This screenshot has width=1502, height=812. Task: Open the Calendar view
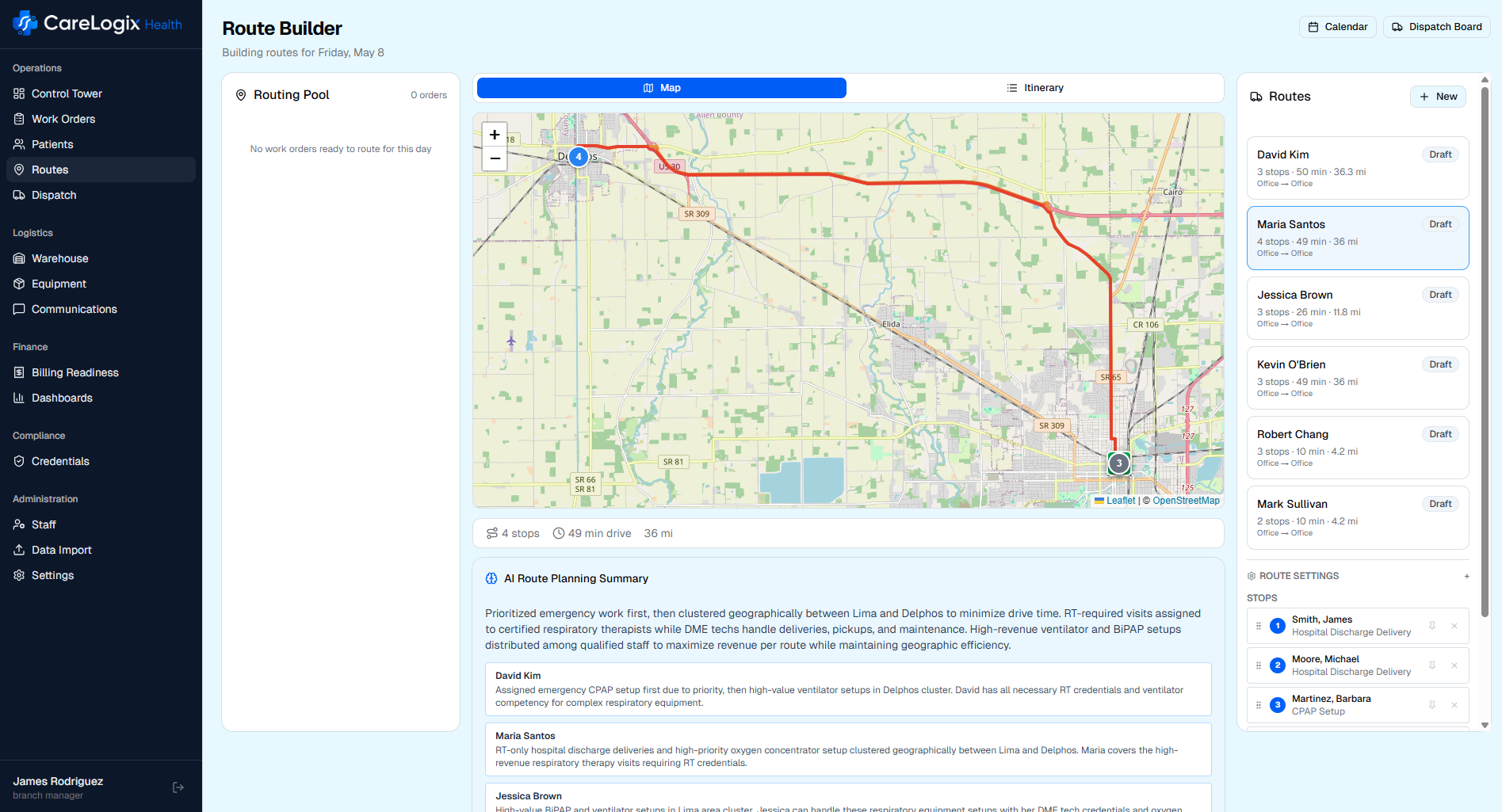click(1338, 27)
